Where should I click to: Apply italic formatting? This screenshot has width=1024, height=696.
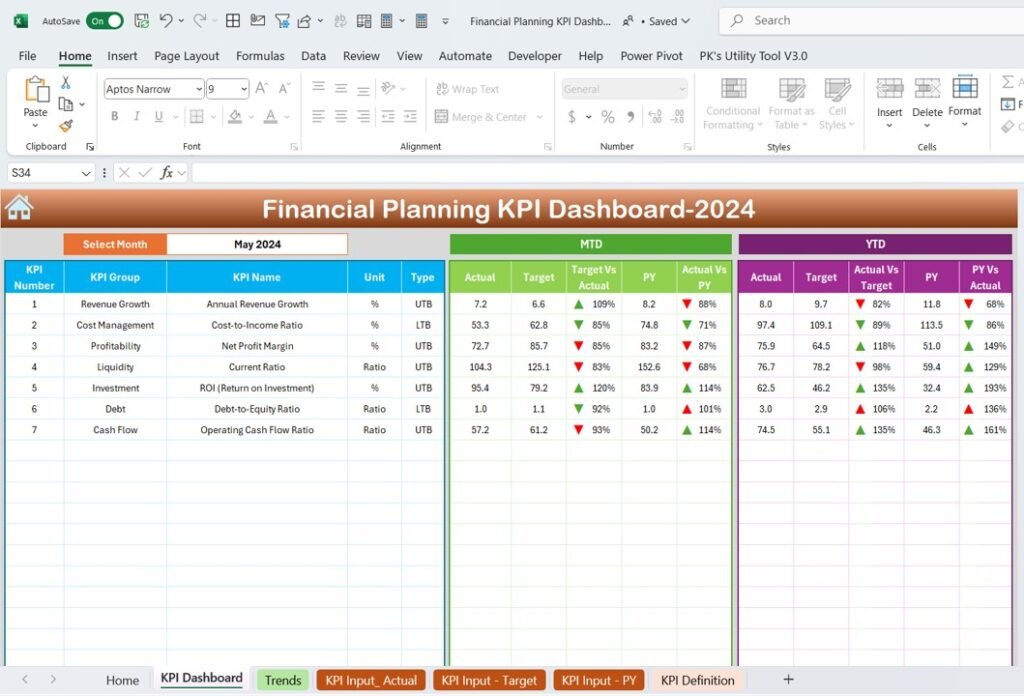tap(137, 117)
